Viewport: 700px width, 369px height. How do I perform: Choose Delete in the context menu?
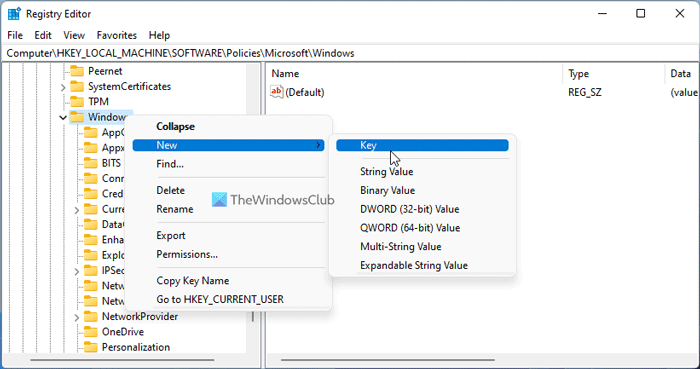pyautogui.click(x=228, y=190)
